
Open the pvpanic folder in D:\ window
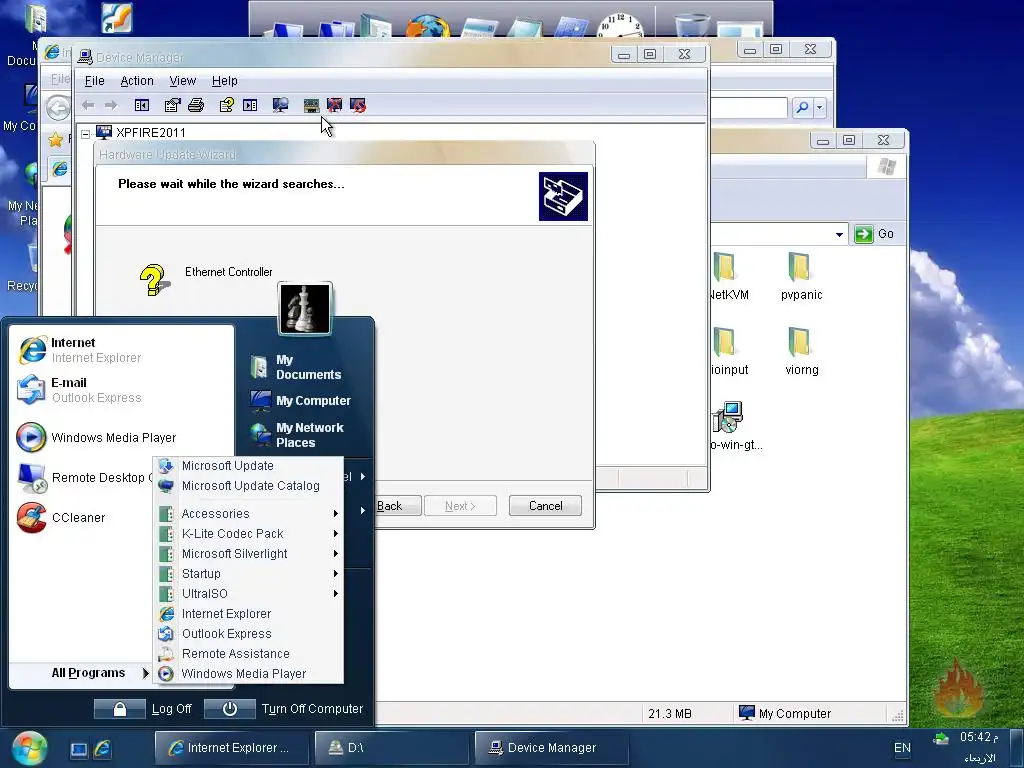point(801,276)
